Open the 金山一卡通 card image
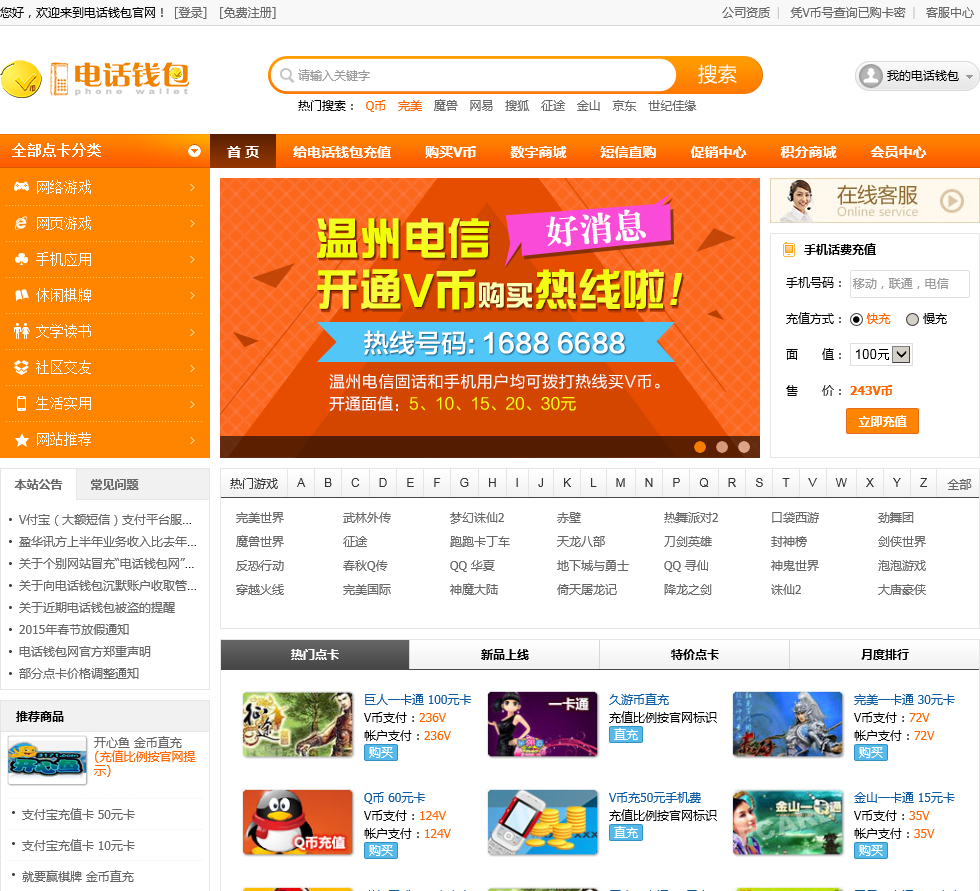The image size is (980, 891). point(788,822)
